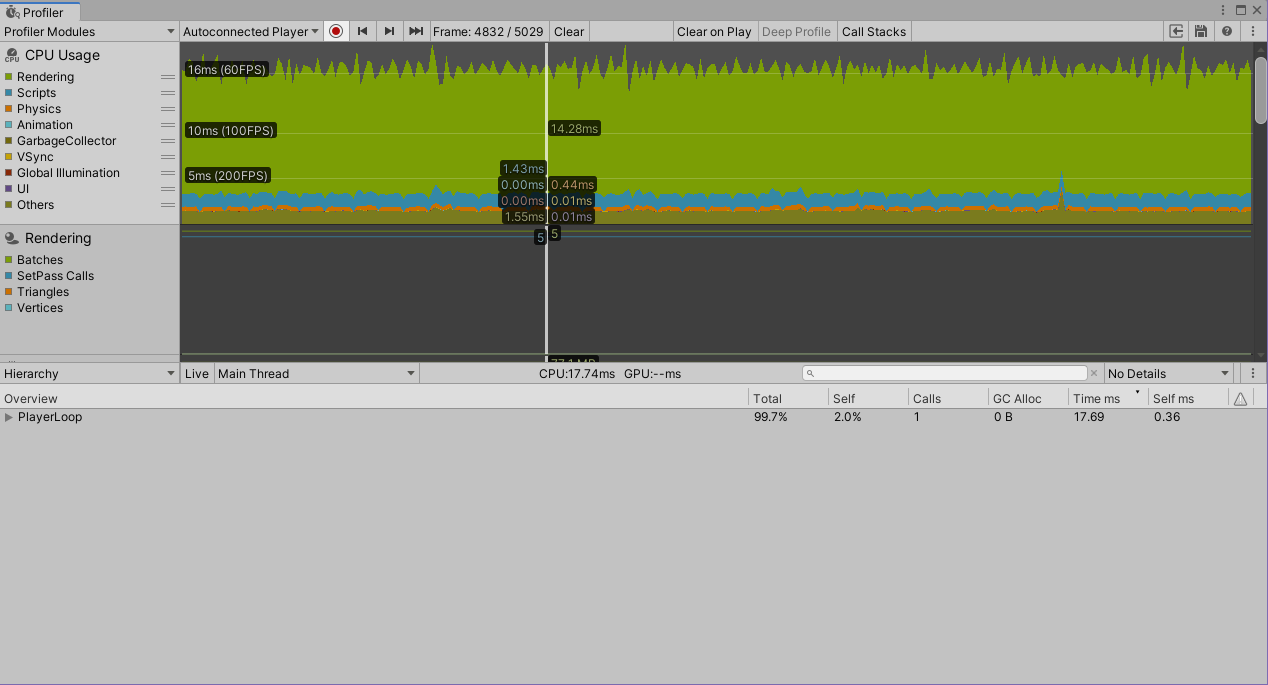Open profiler help via the question mark icon
Image resolution: width=1268 pixels, height=685 pixels.
coord(1226,31)
